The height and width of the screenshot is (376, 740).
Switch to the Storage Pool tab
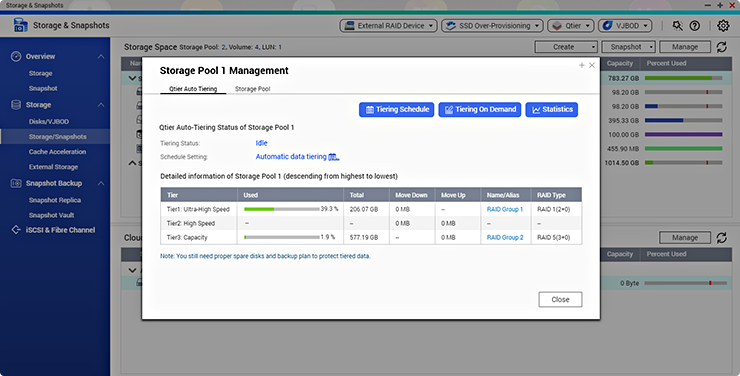pyautogui.click(x=252, y=89)
